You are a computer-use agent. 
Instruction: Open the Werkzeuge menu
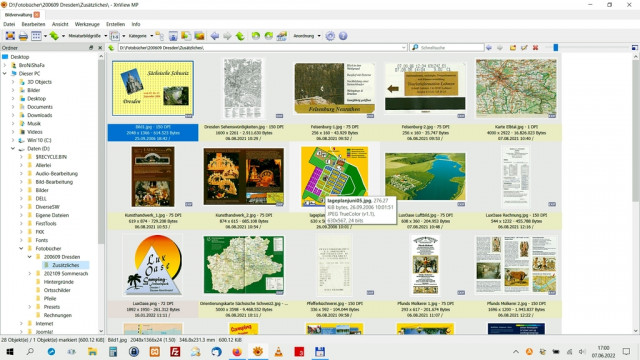pyautogui.click(x=87, y=24)
